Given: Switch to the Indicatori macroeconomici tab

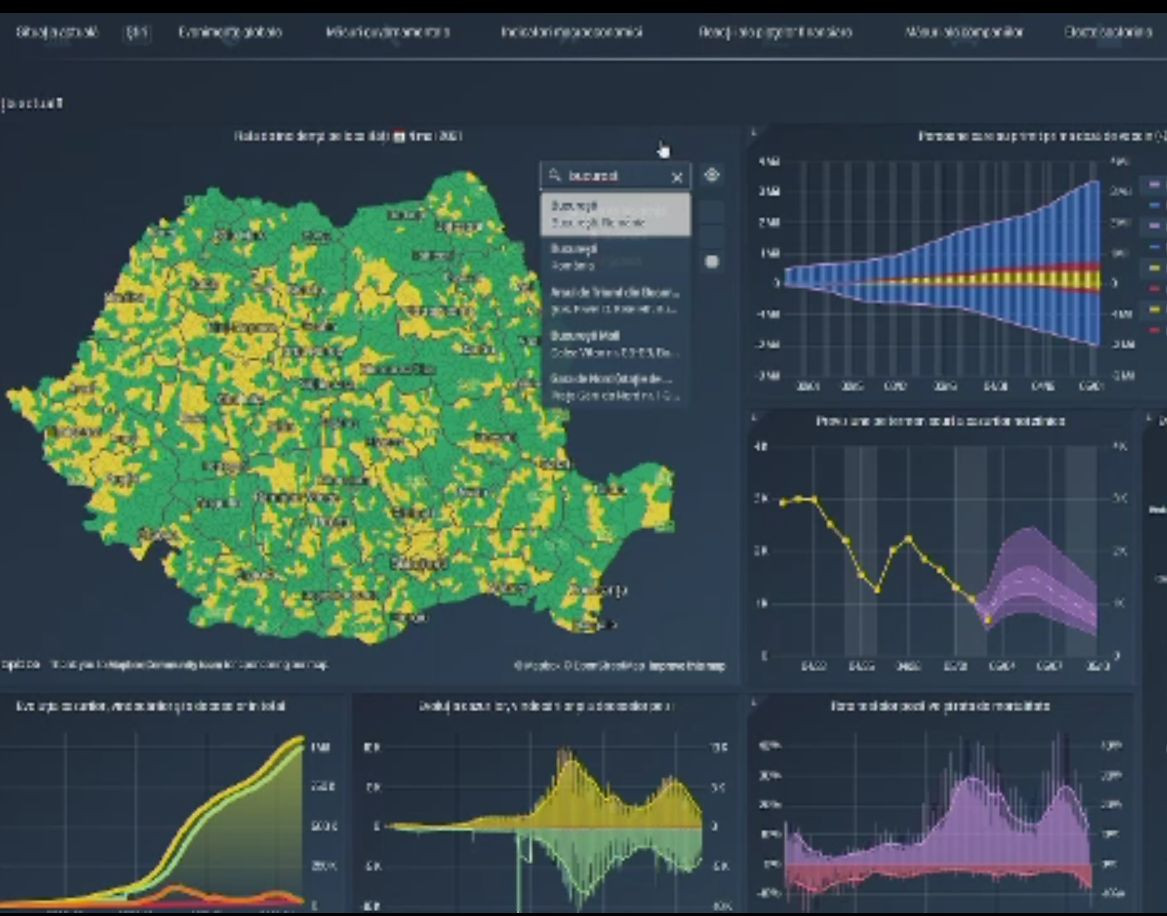Looking at the screenshot, I should coord(571,32).
